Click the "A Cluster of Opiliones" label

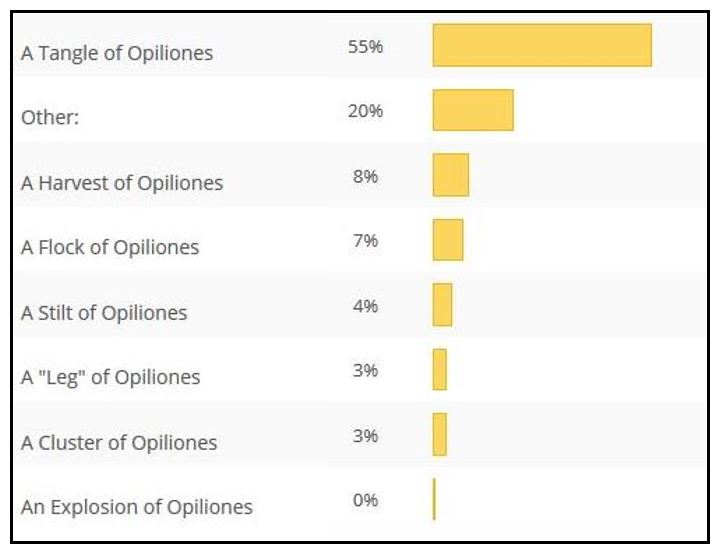click(119, 442)
